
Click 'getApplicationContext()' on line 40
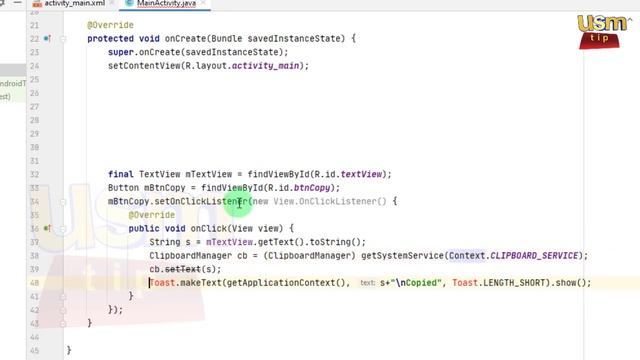click(286, 282)
